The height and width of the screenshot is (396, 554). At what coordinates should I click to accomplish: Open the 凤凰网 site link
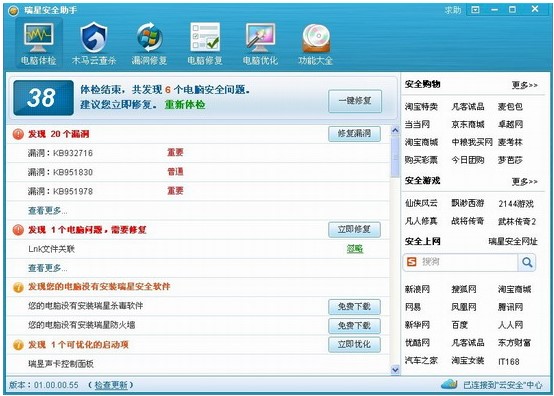(464, 307)
